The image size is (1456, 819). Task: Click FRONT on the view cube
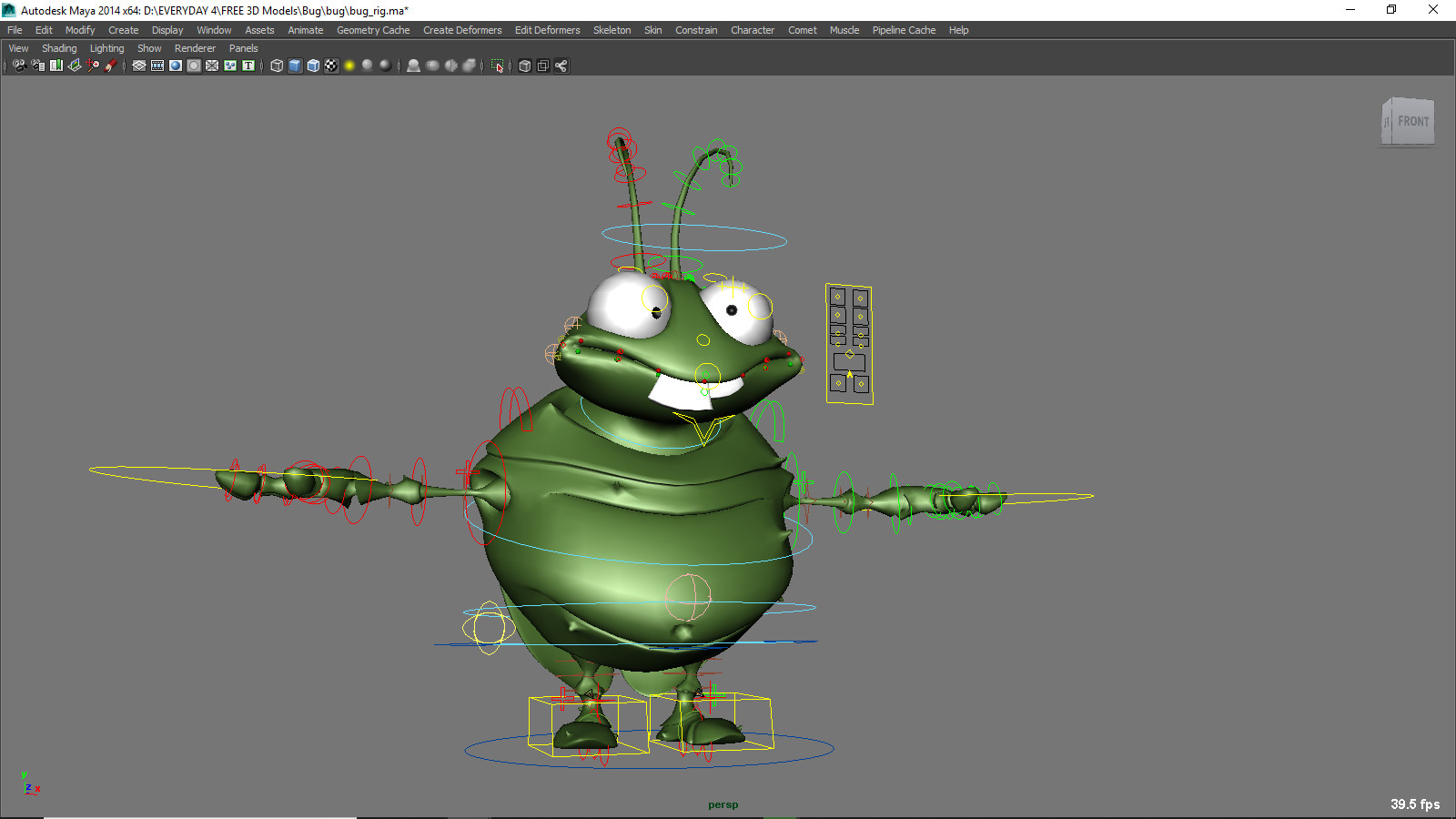pyautogui.click(x=1412, y=119)
